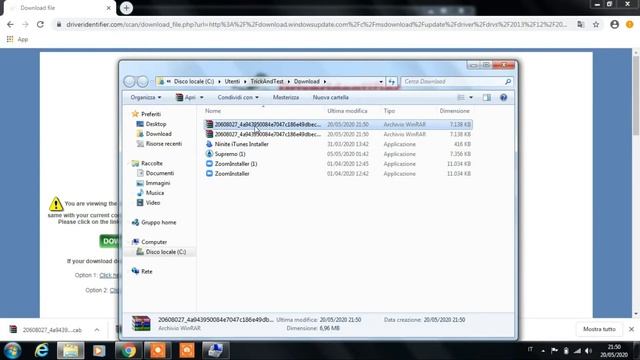Show hidden tray icons arrow
Viewport: 640px width, 360px height.
(x=543, y=351)
